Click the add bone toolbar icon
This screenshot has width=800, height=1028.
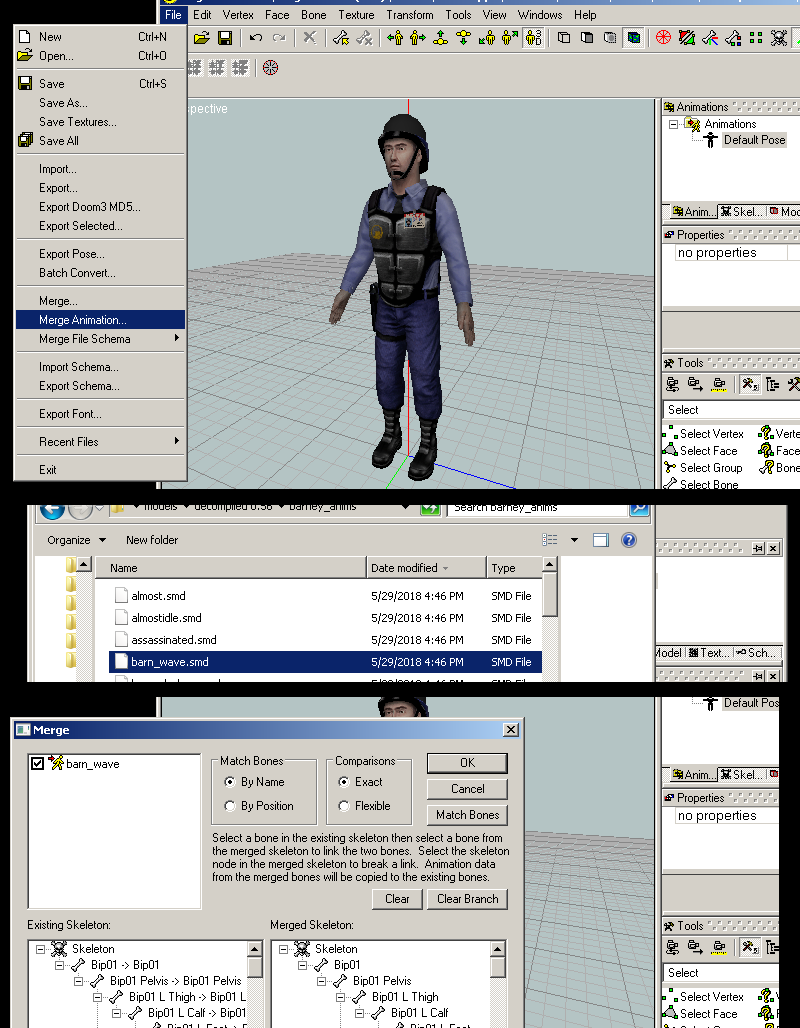[x=340, y=38]
